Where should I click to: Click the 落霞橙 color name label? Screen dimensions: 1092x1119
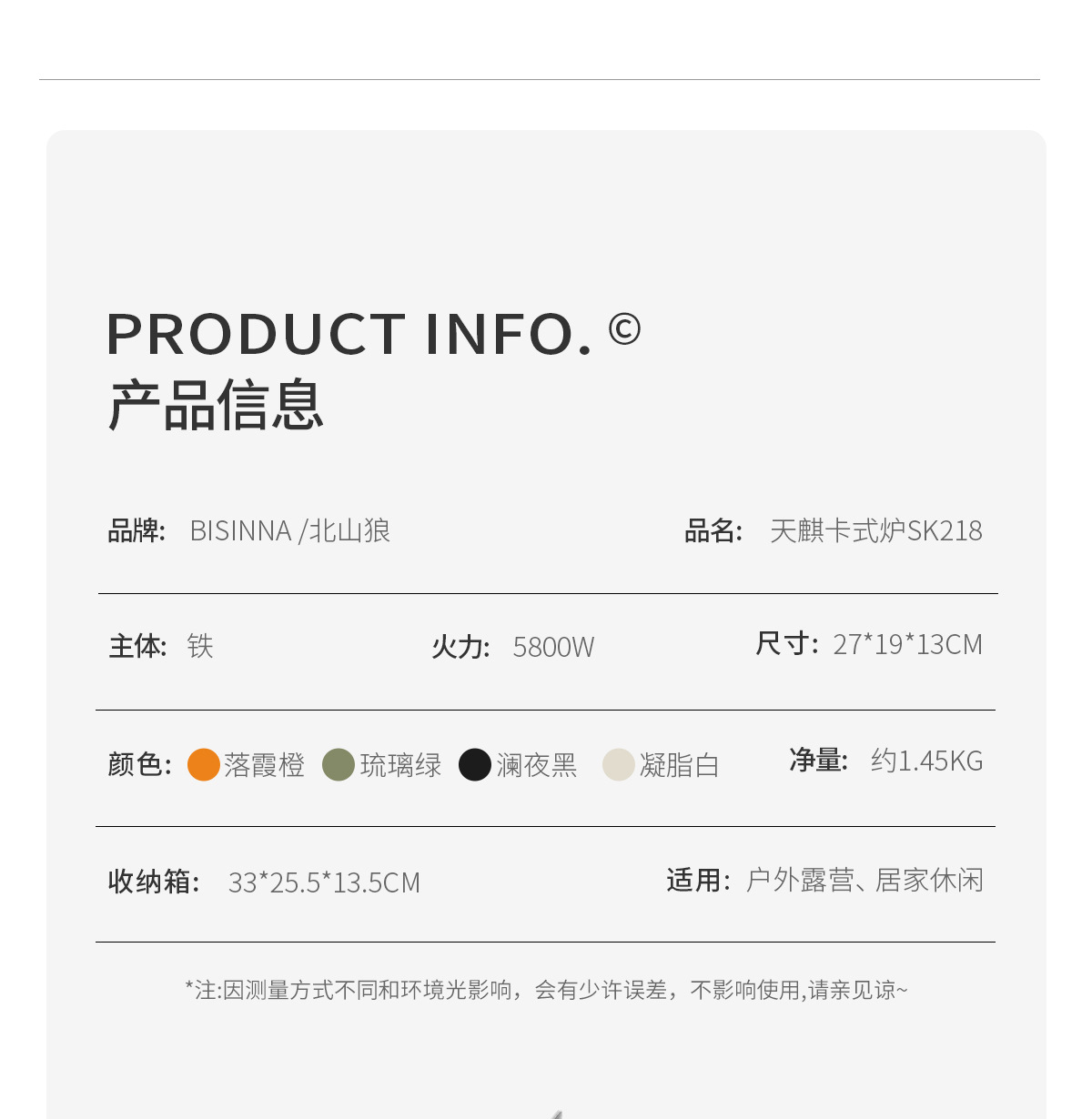point(264,765)
